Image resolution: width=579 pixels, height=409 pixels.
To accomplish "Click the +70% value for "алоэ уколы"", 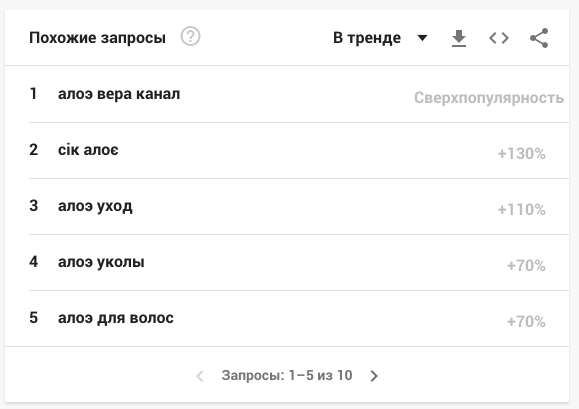I will [x=526, y=265].
